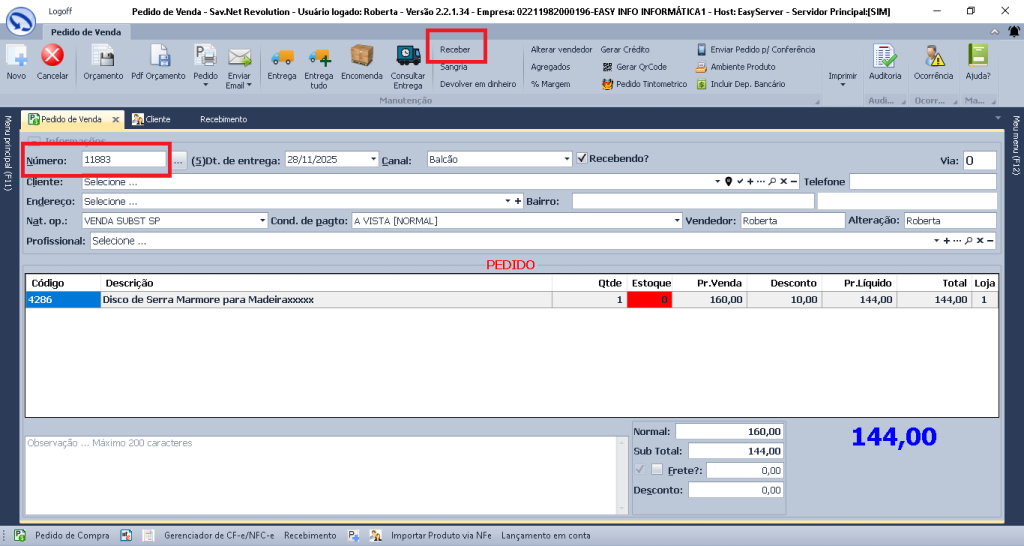Switch to the Cliente tab

coord(151,119)
